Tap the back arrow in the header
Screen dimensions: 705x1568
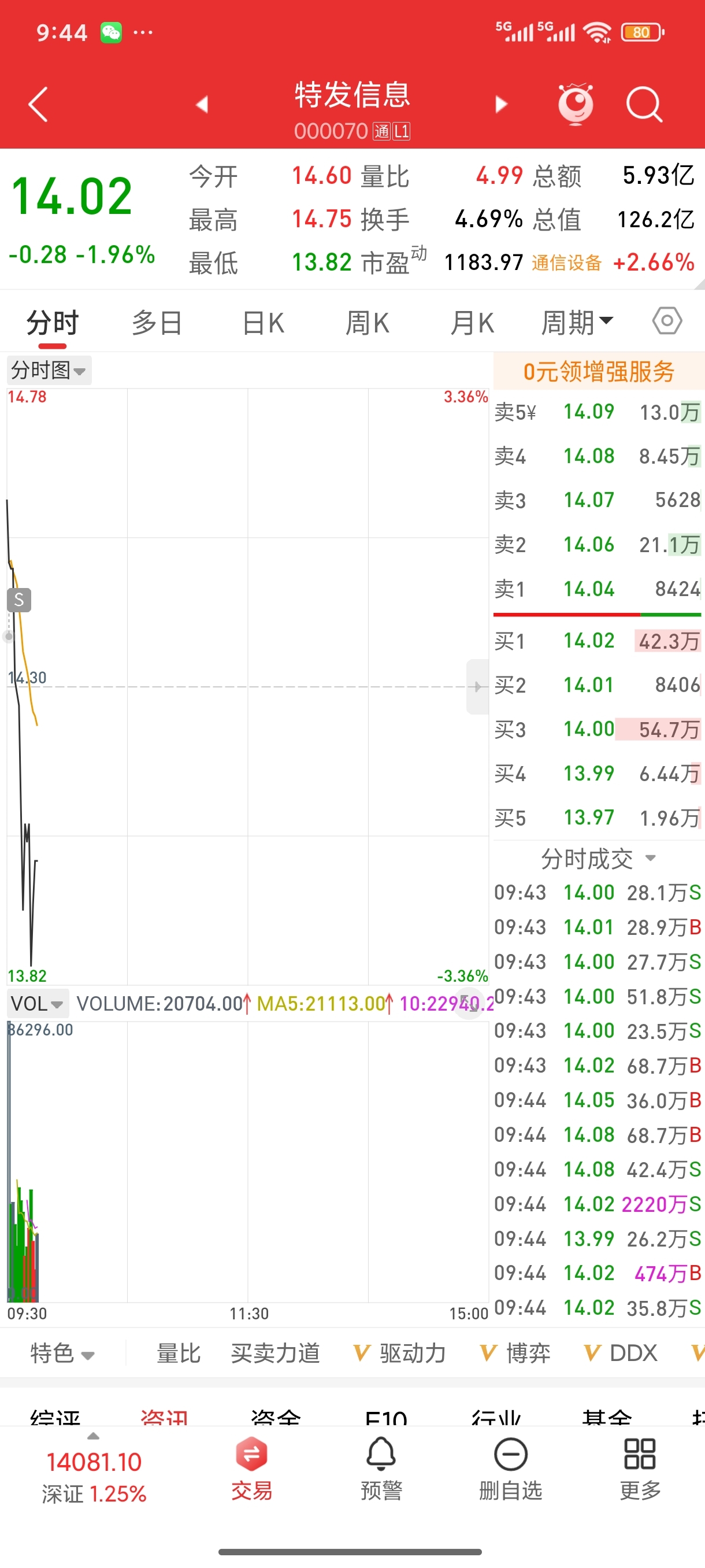(38, 105)
